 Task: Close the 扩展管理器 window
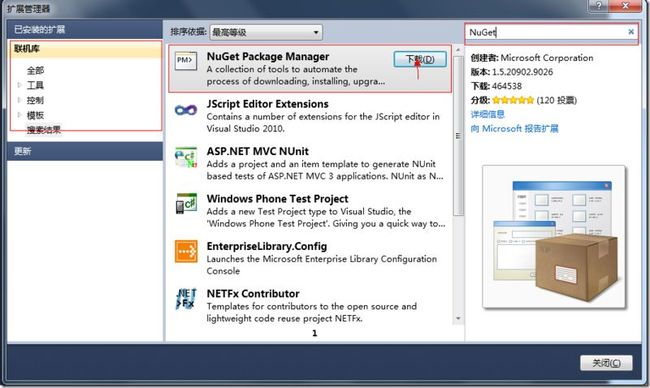[x=625, y=5]
